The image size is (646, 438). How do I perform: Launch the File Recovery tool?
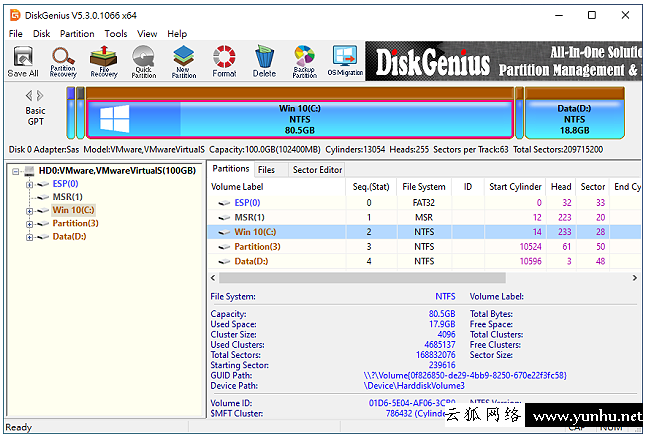[104, 61]
